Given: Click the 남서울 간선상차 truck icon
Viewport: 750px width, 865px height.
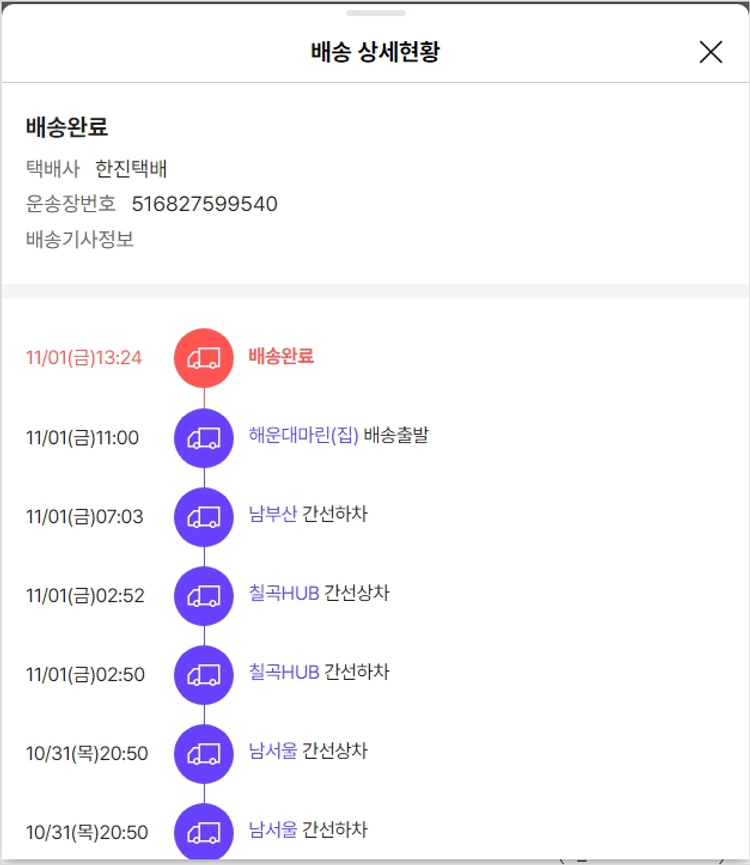Looking at the screenshot, I should tap(204, 753).
